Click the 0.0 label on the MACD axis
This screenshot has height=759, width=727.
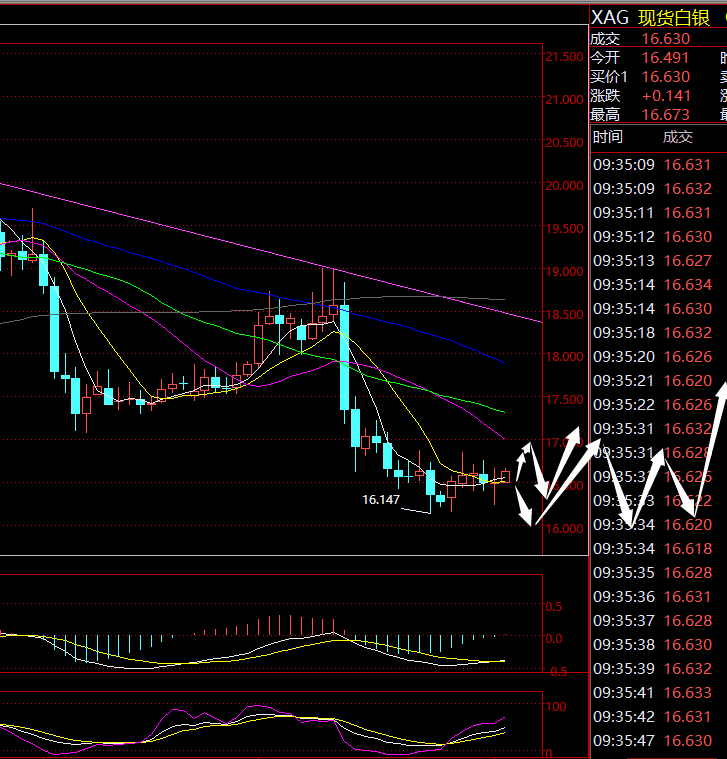tap(554, 639)
